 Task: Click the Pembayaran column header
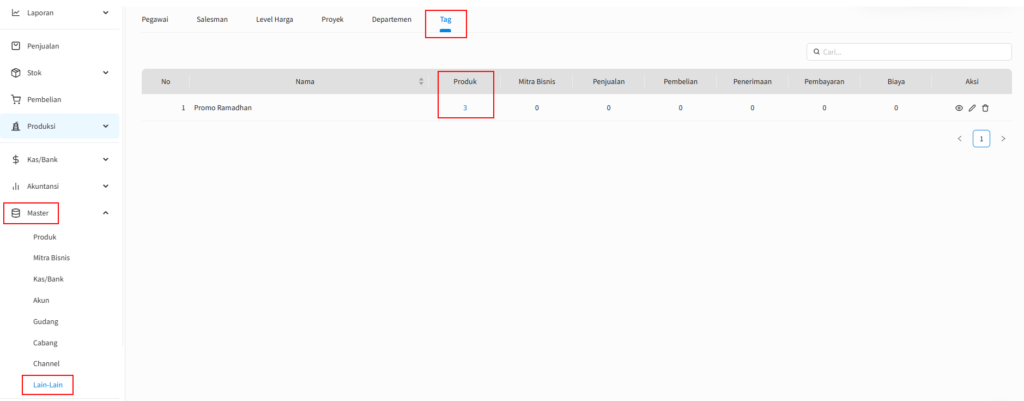[824, 82]
